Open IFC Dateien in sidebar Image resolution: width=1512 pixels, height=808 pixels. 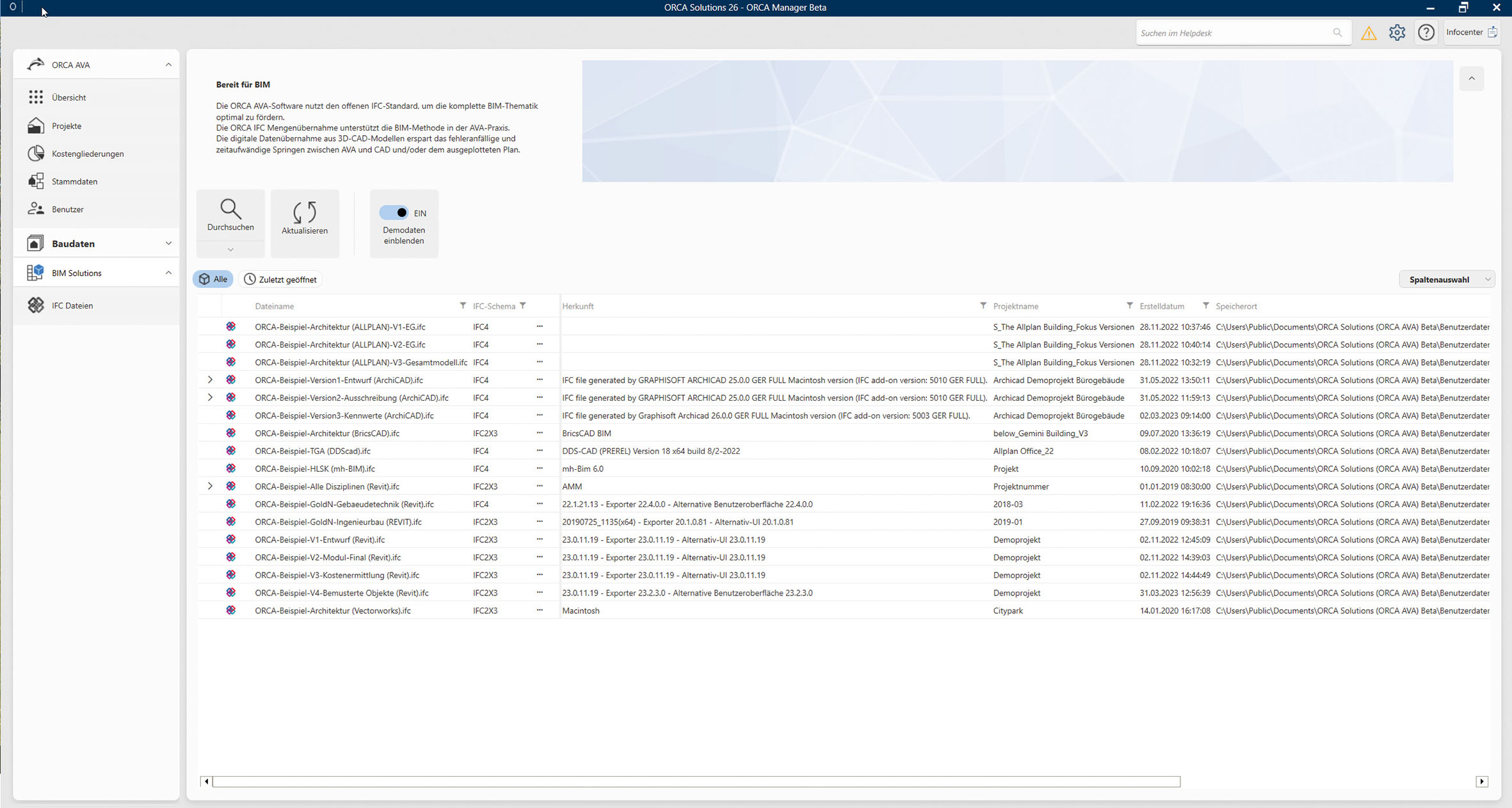[x=72, y=305]
